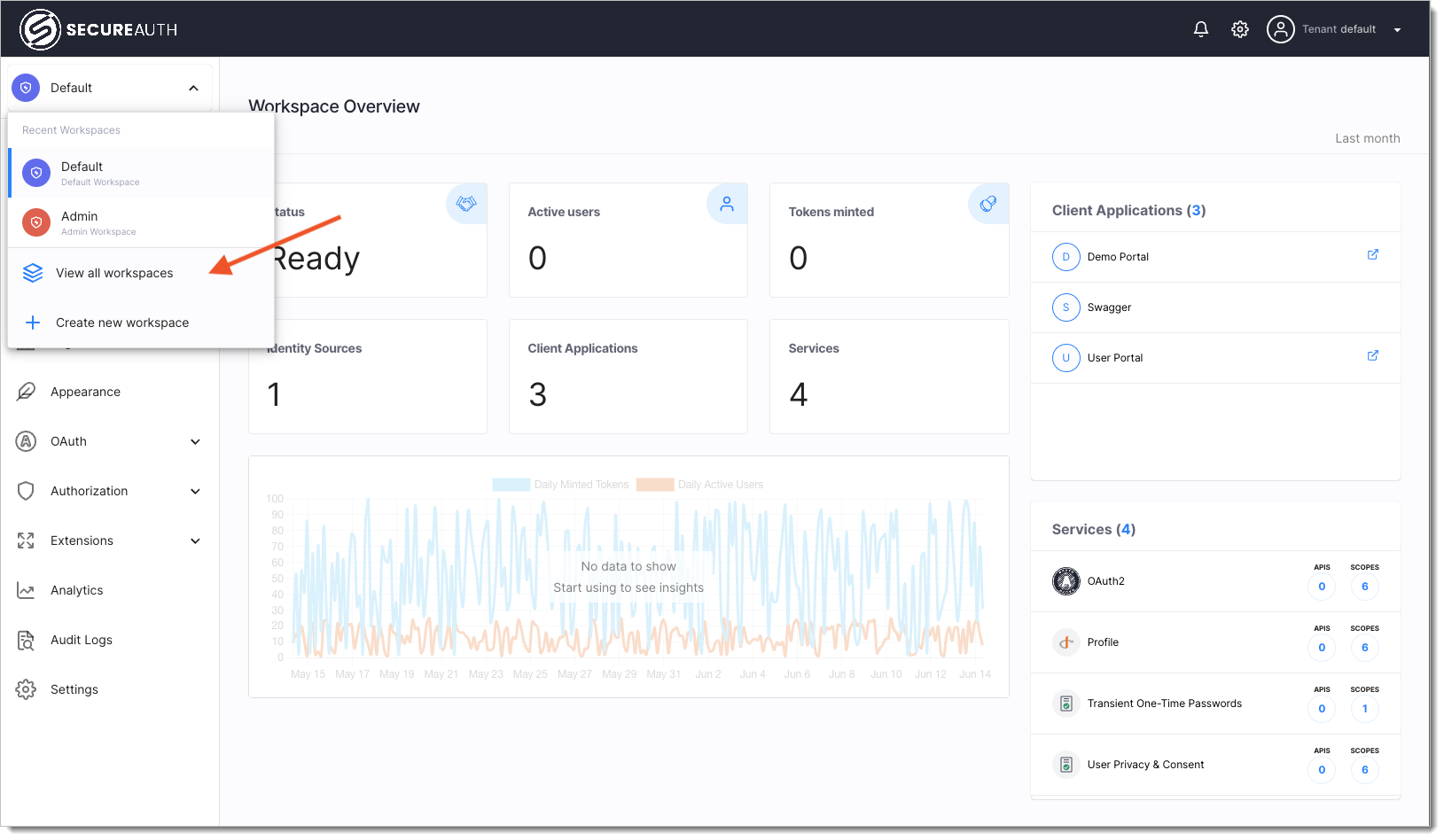Expand the OAuth menu chevron

(x=195, y=441)
